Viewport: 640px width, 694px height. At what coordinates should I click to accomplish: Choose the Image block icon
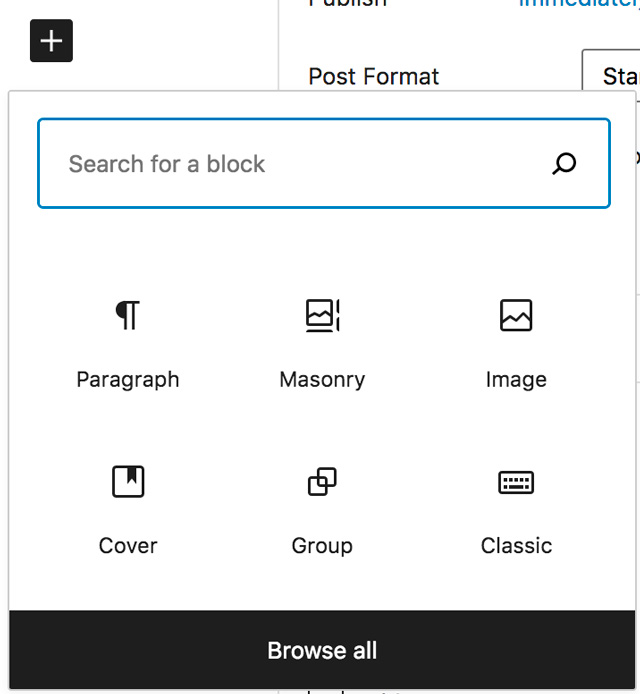516,316
